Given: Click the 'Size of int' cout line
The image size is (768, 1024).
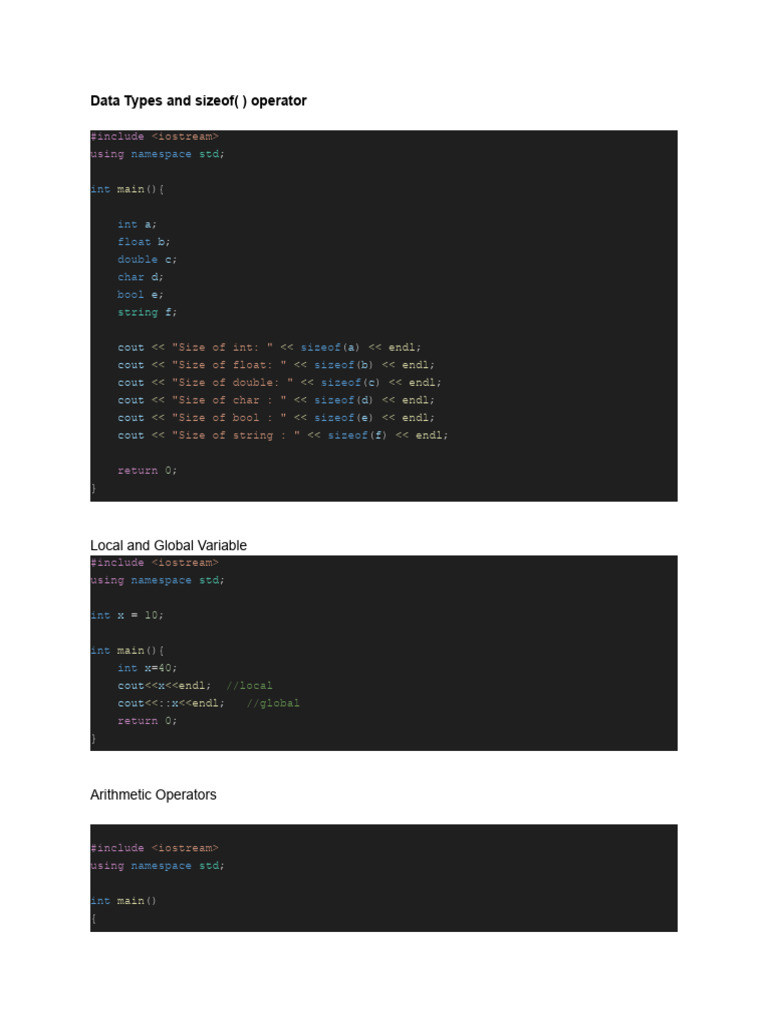Looking at the screenshot, I should pos(269,348).
